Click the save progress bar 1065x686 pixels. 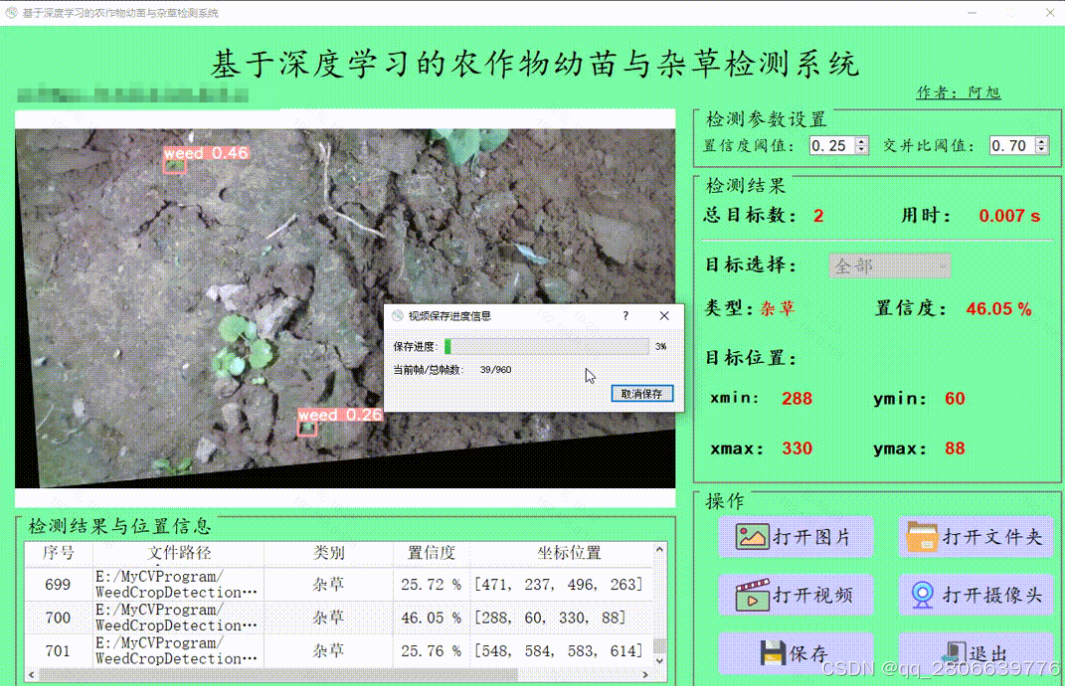click(x=547, y=346)
